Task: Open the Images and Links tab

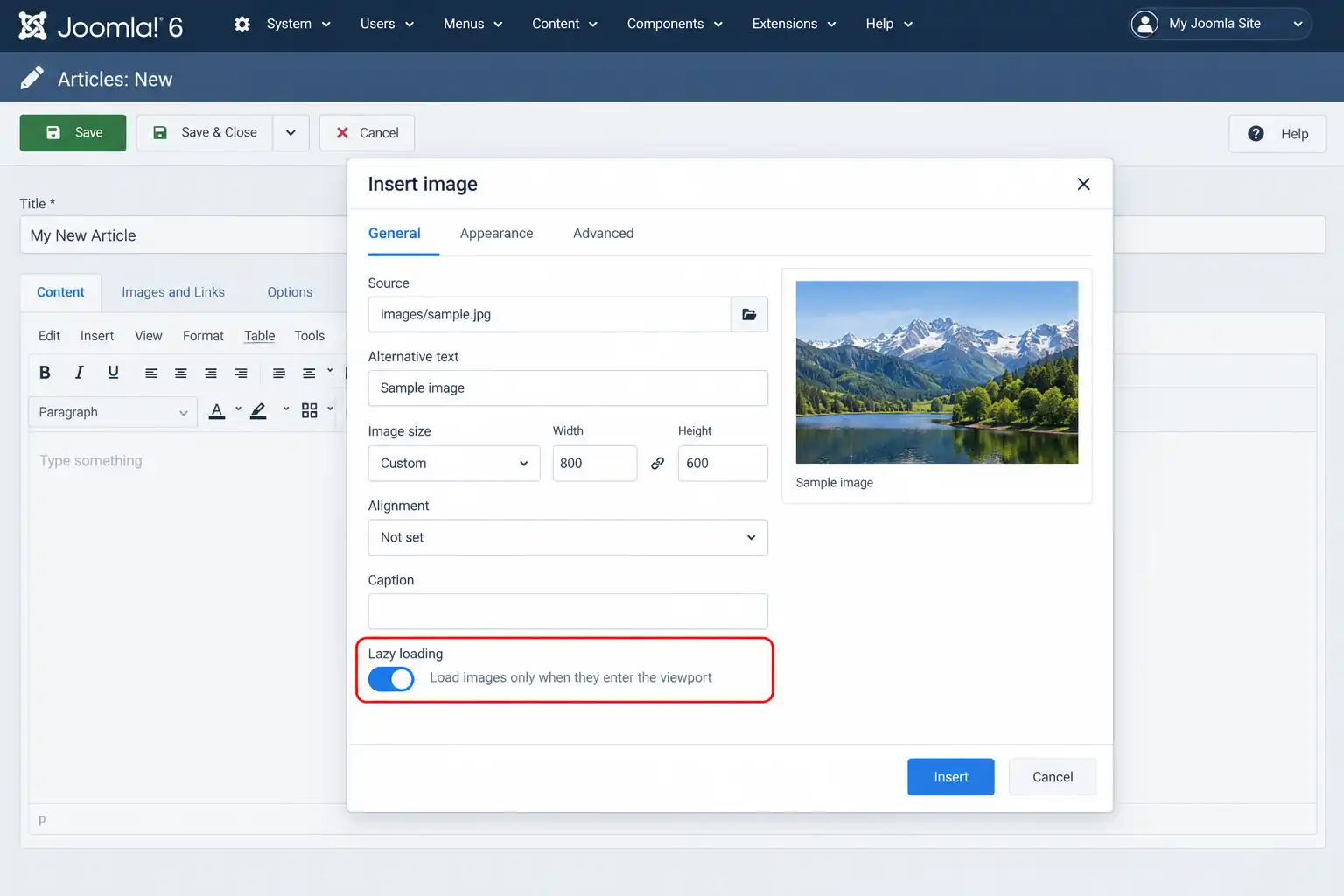Action: pos(173,292)
